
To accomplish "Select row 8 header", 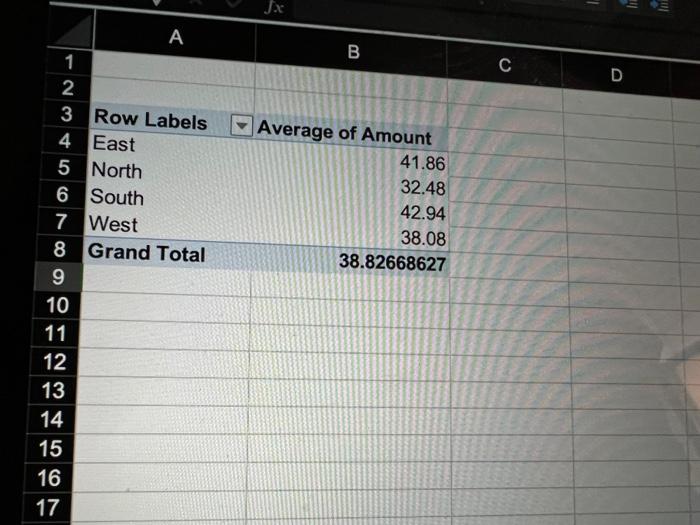I will pos(59,249).
